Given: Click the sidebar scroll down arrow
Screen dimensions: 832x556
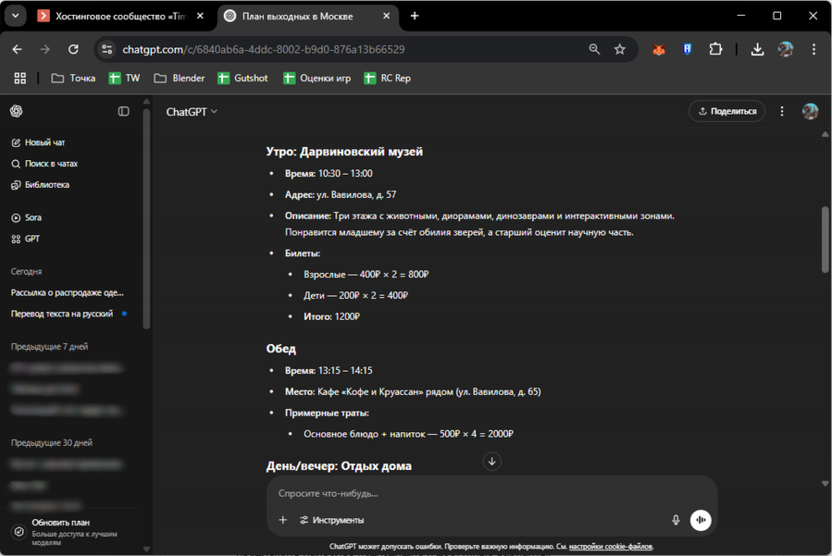Looking at the screenshot, I should tap(146, 549).
